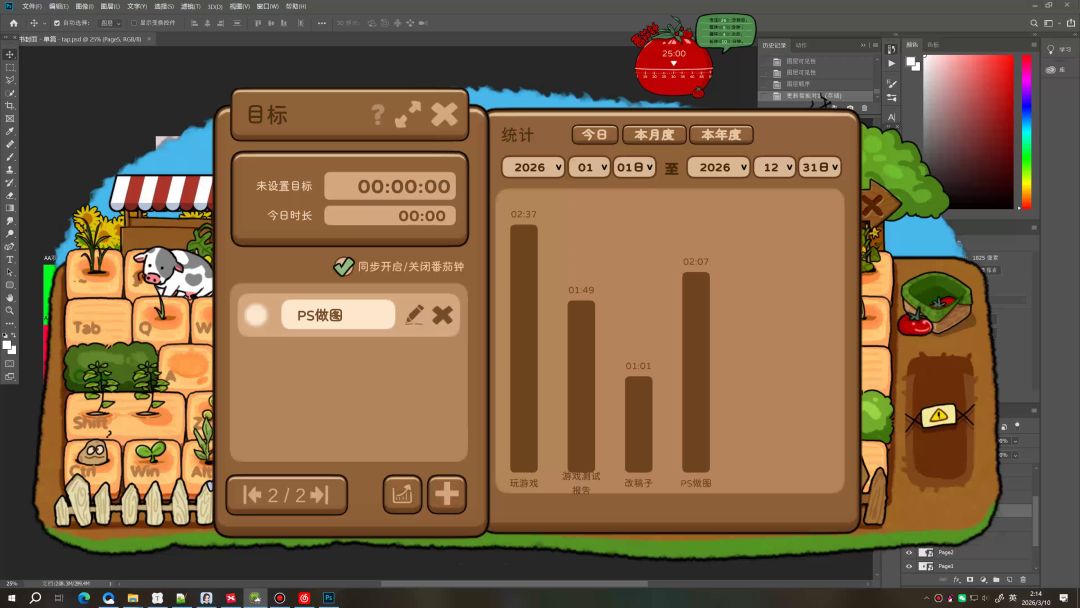The height and width of the screenshot is (608, 1080).
Task: Toggle 自动选择 checkbox in options bar
Action: point(56,23)
